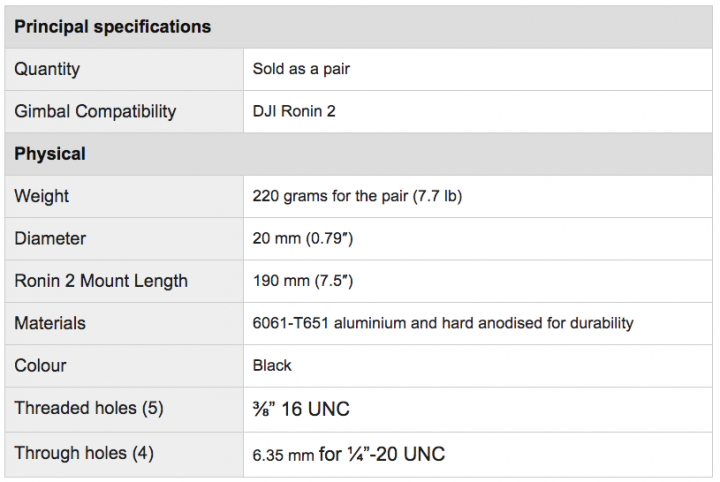Select the Colour label cell

(41, 365)
